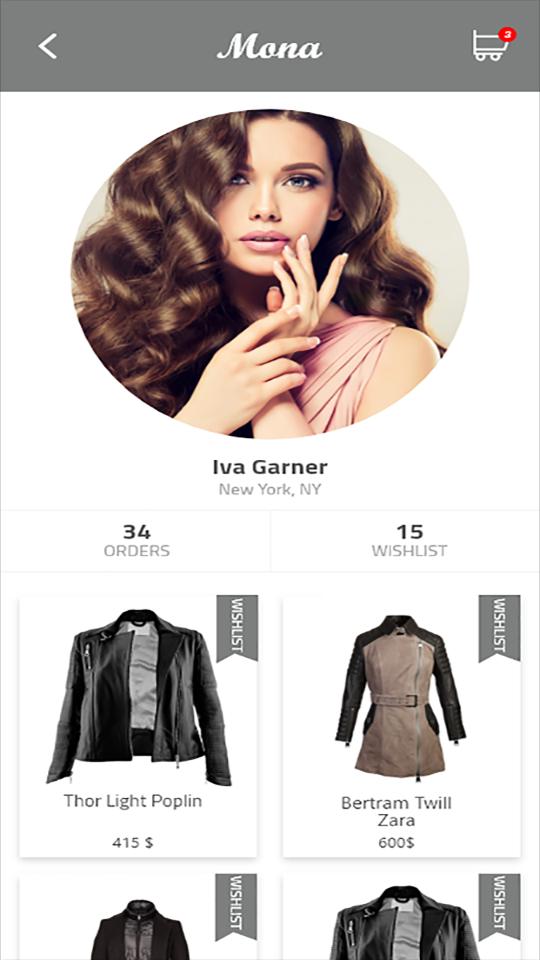Open the shopping cart icon
540x960 pixels.
point(489,47)
